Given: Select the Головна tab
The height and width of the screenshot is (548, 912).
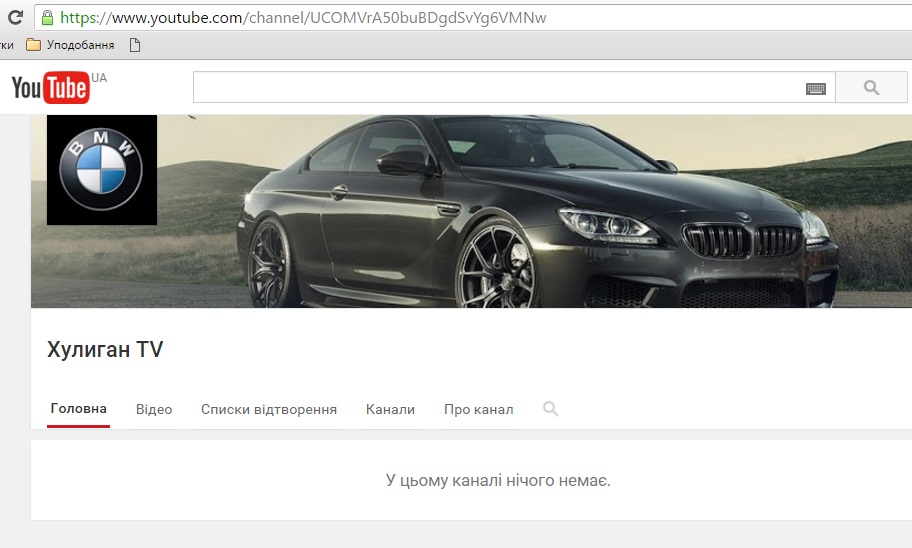Looking at the screenshot, I should click(79, 409).
